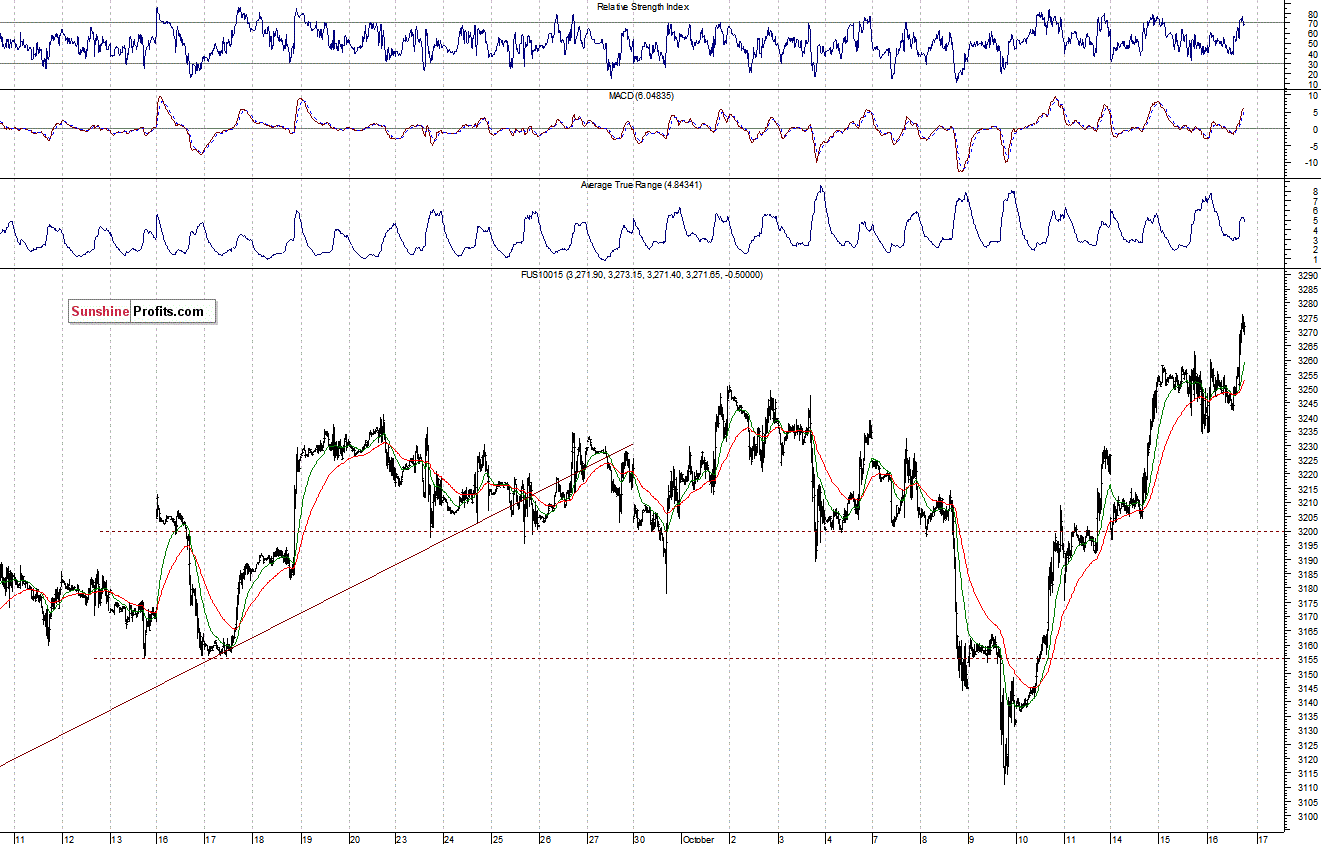Click the 15 date axis label

[1166, 838]
